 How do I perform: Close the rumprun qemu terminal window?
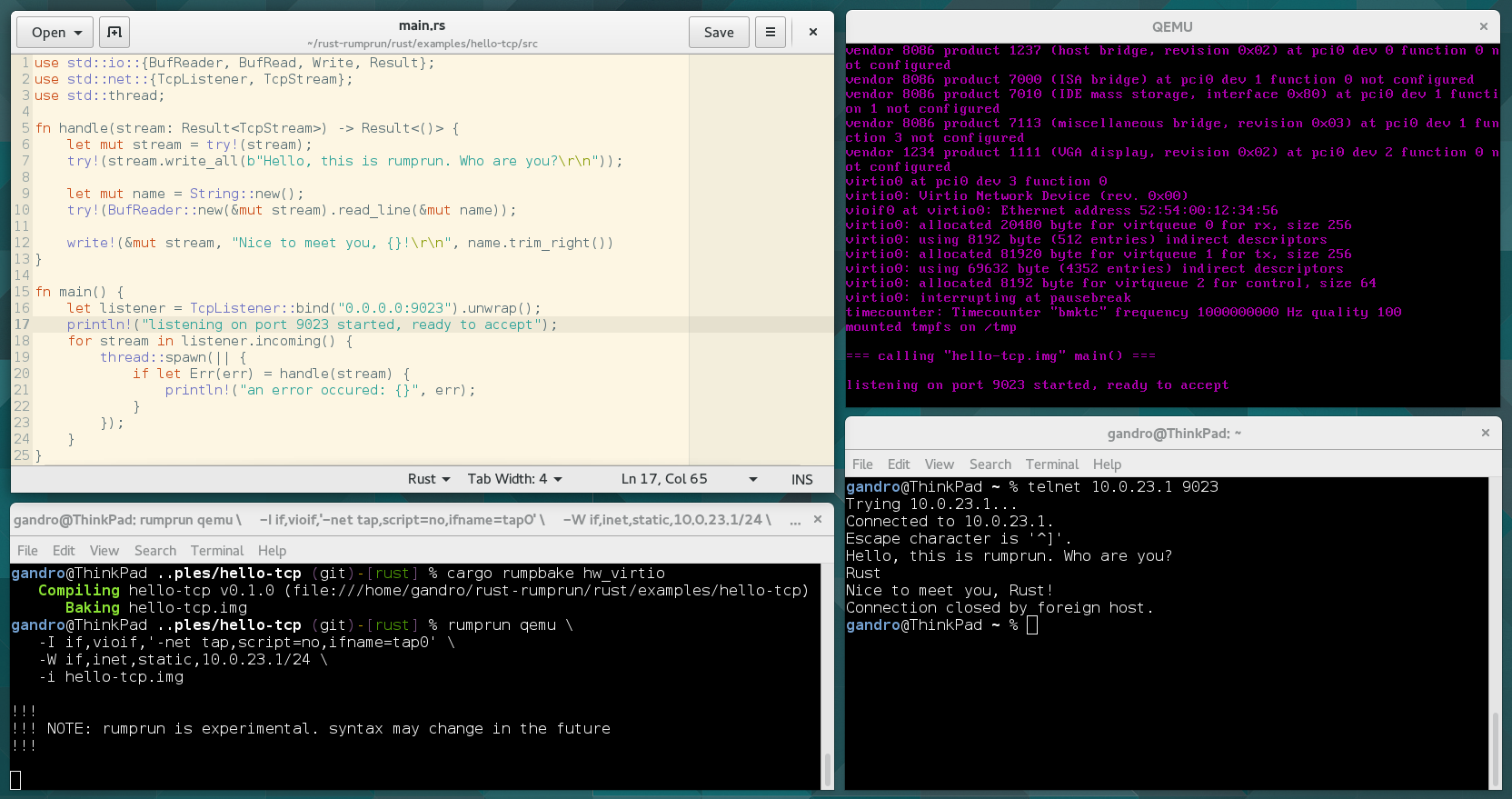pos(818,519)
